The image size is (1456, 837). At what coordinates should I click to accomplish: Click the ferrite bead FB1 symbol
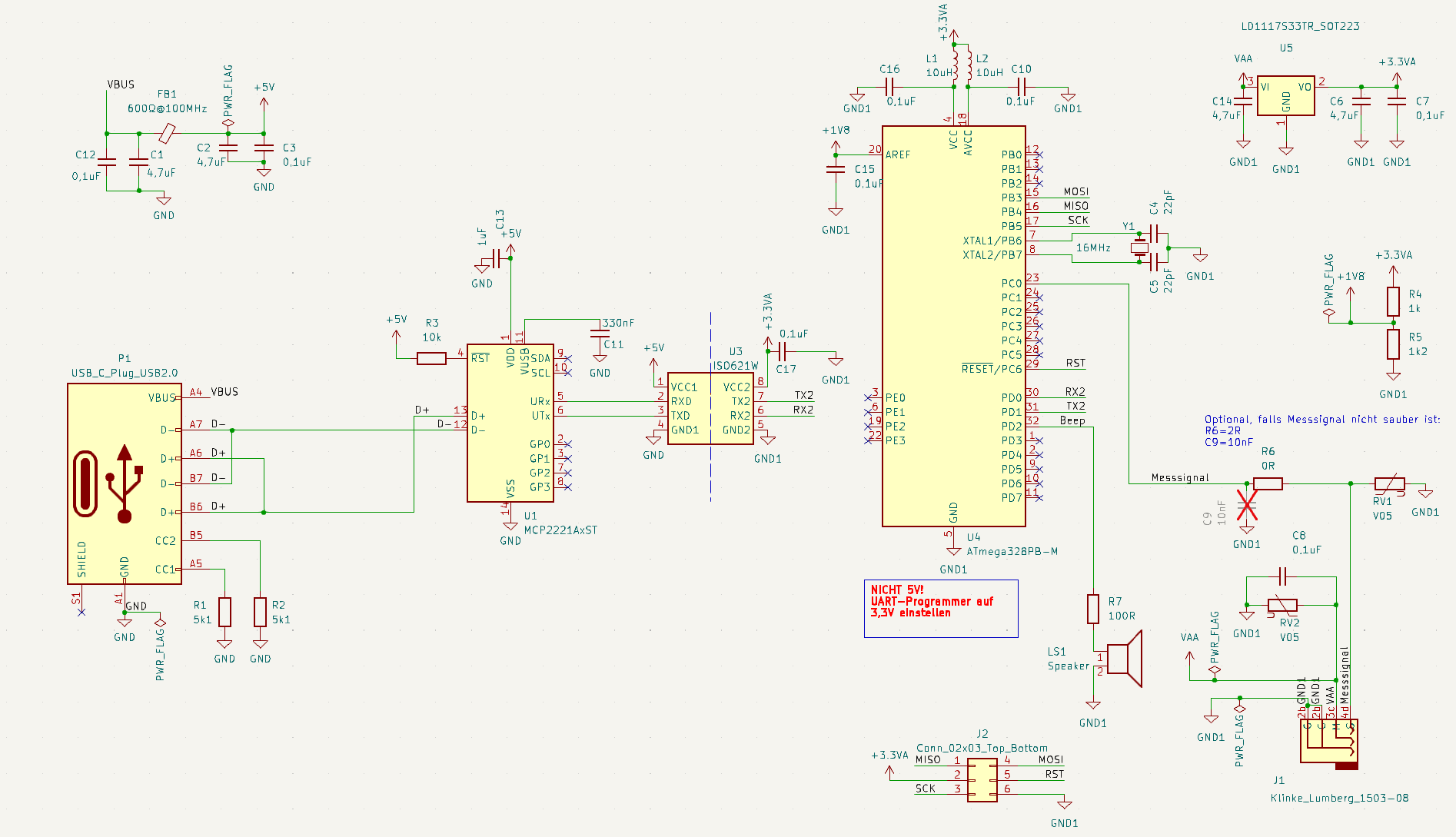167,134
